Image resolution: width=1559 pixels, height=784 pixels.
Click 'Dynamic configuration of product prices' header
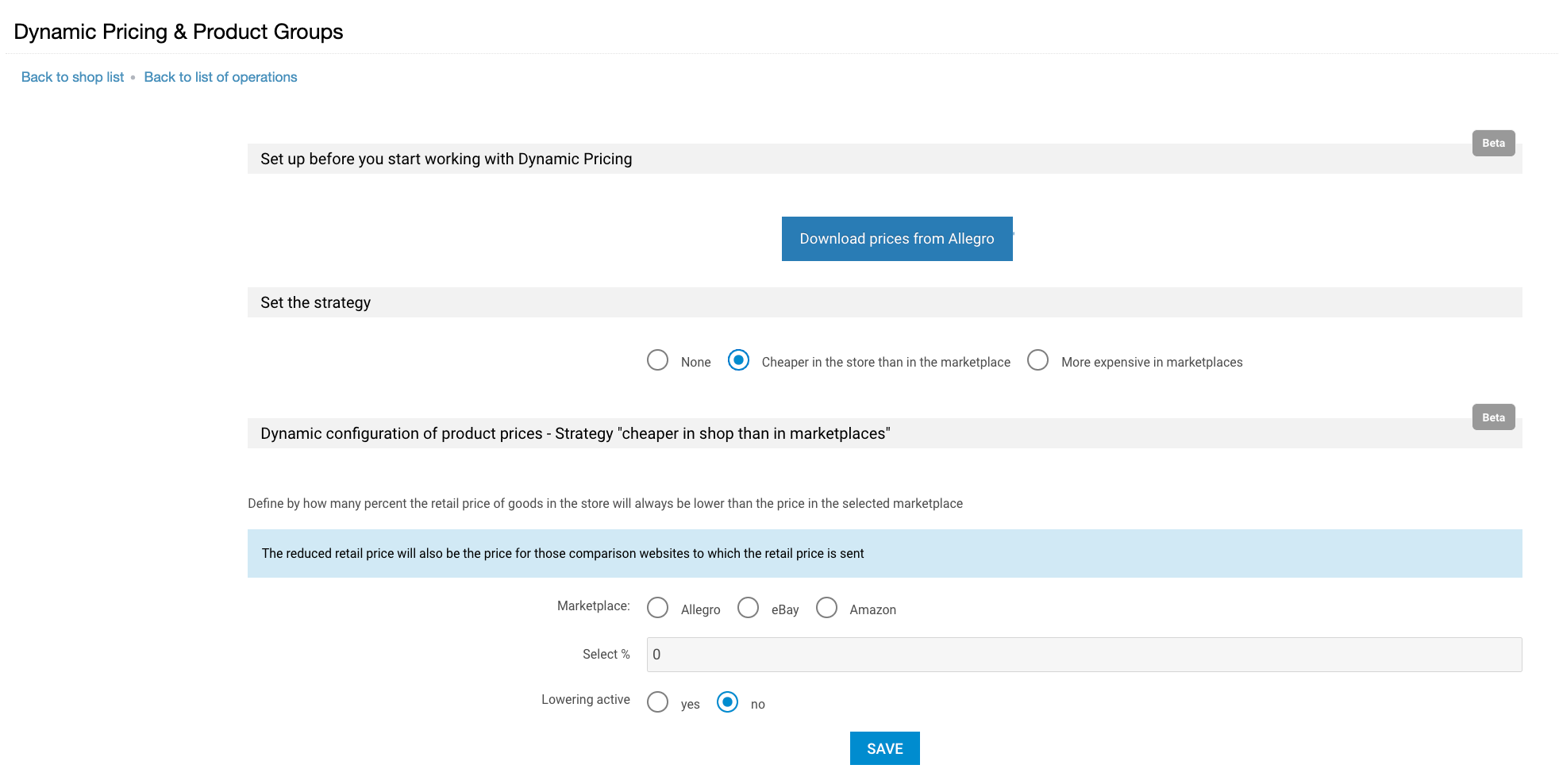click(x=575, y=433)
